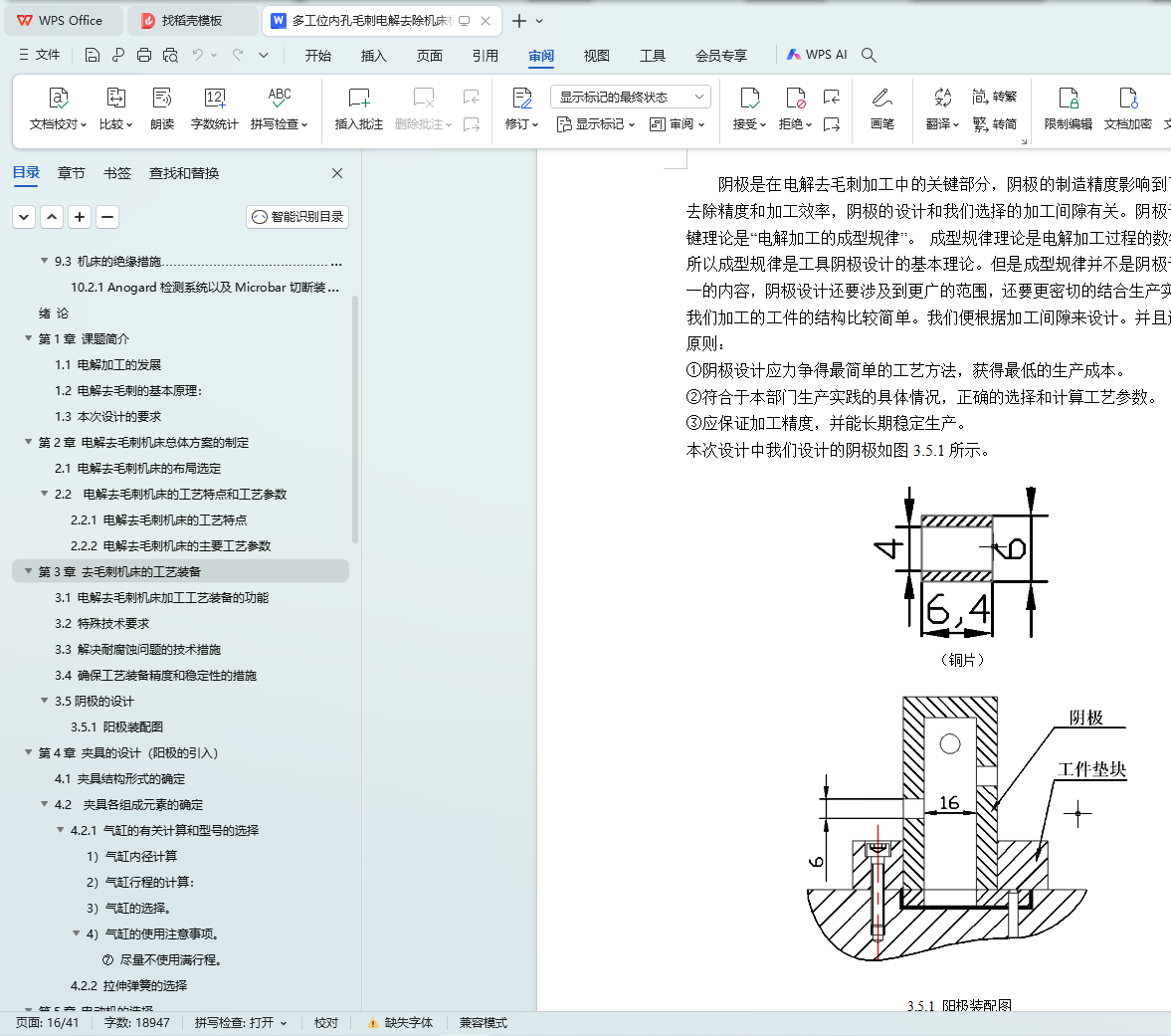Screen dimensions: 1171x1036
Task: Click the expand-all down arrow in outline
Action: click(x=24, y=217)
